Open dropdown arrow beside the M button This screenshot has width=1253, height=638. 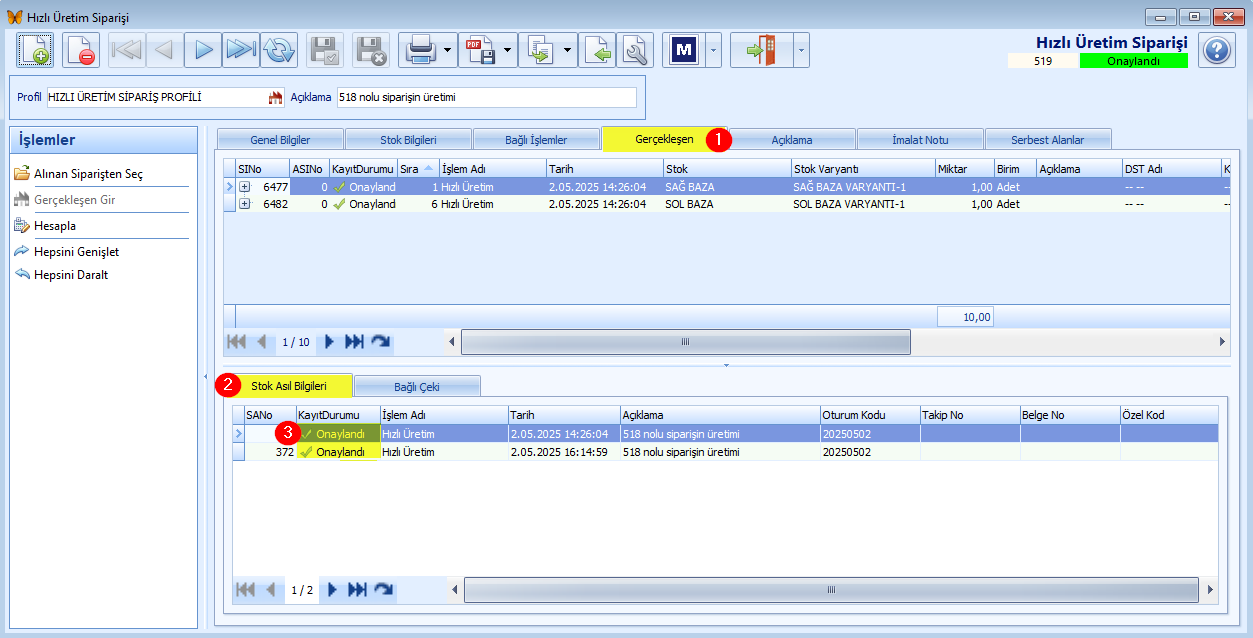[x=713, y=49]
